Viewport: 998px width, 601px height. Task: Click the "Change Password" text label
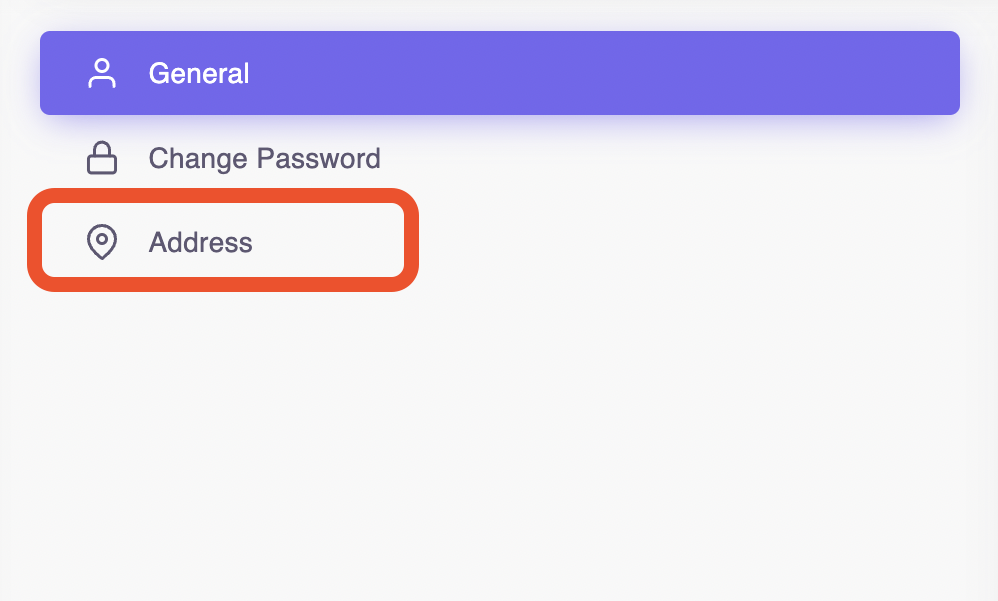(x=264, y=158)
